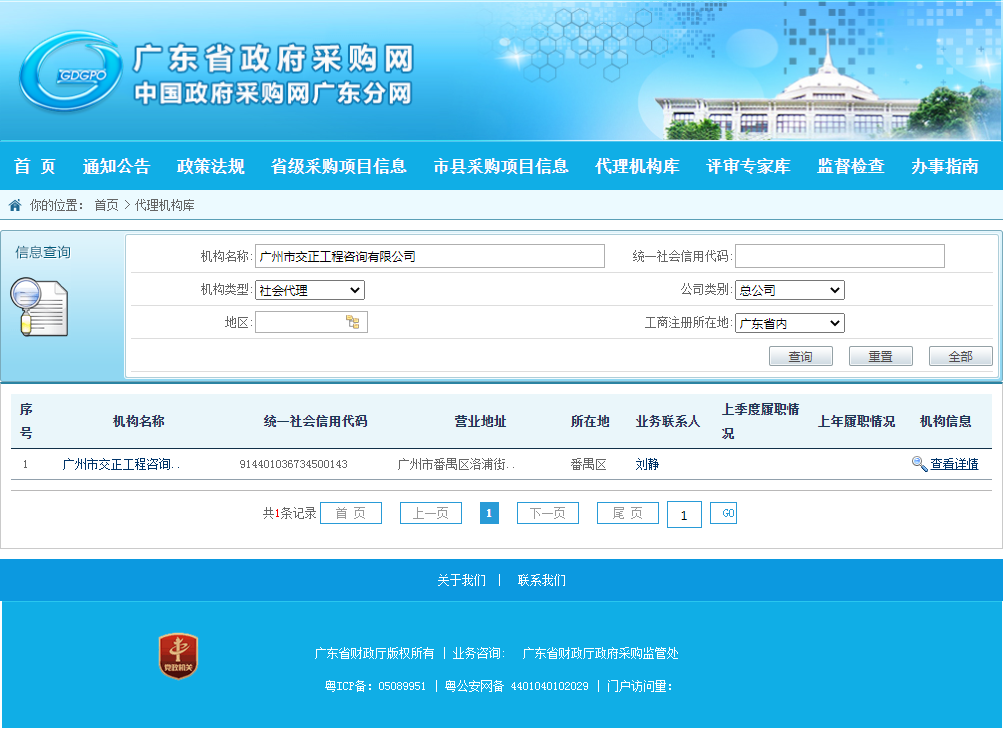Click the 机构名称 column header
The width and height of the screenshot is (1003, 729).
[139, 421]
